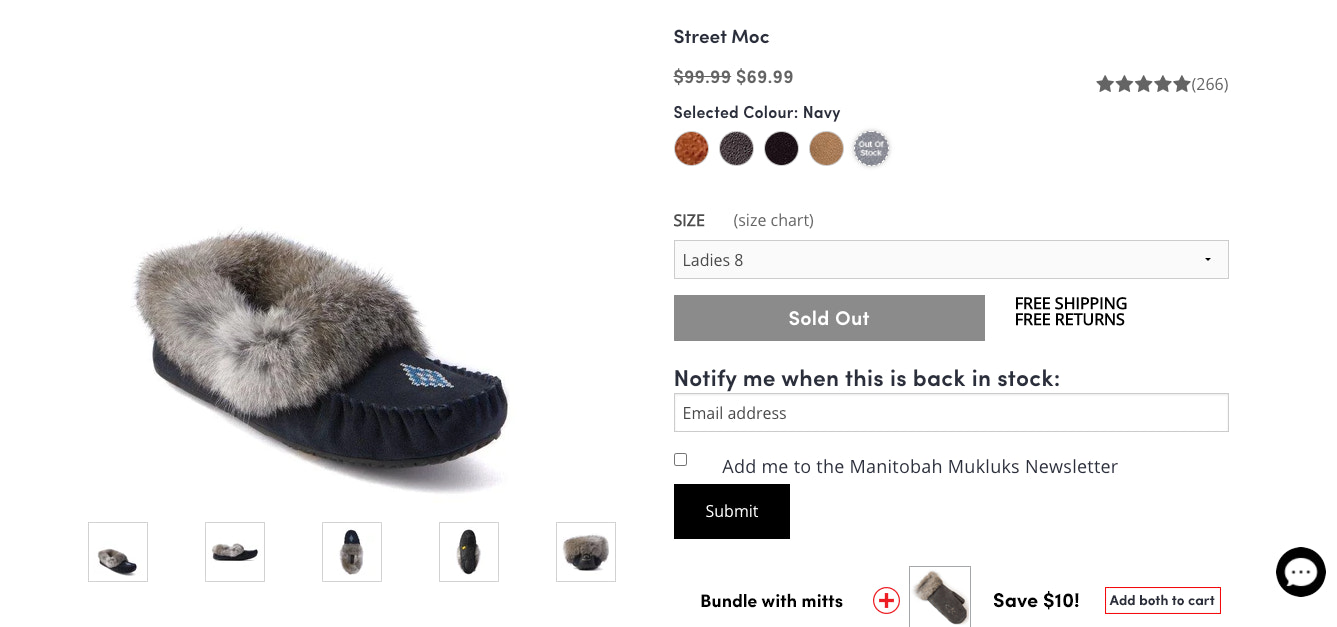The width and height of the screenshot is (1337, 627).
Task: Click the Out Of Stock grey colour swatch
Action: [871, 148]
